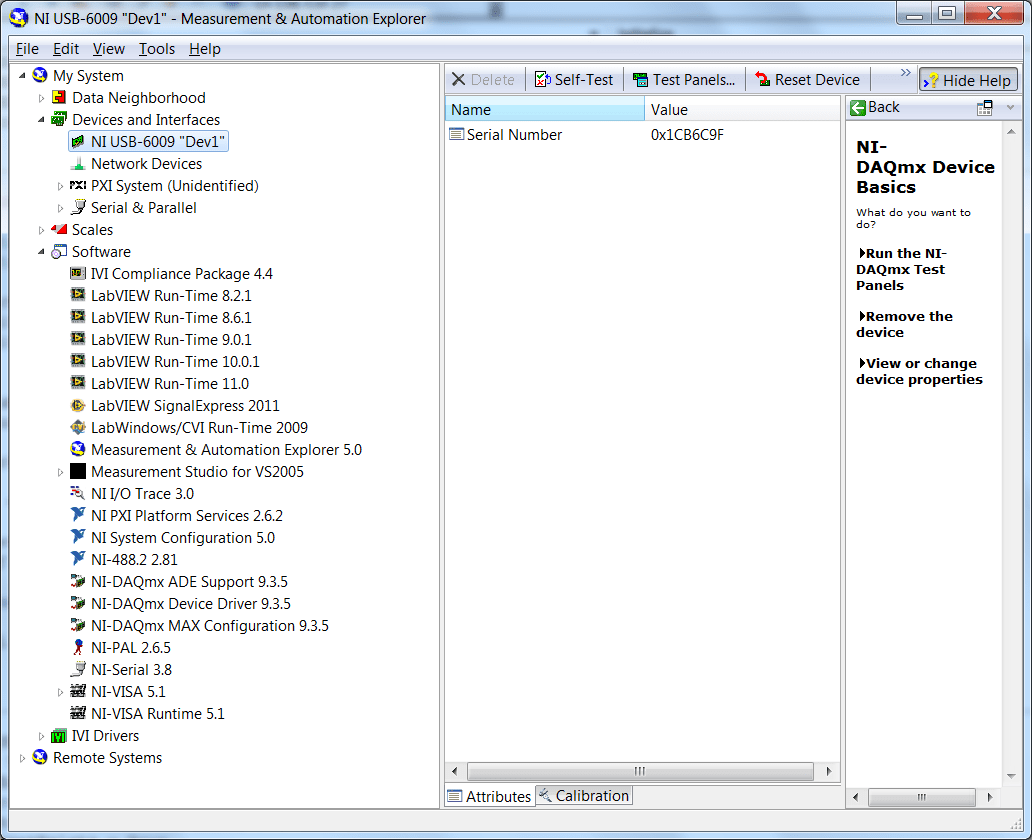Viewport: 1032px width, 840px height.
Task: Open the 'Remove the device' help link
Action: pos(905,325)
